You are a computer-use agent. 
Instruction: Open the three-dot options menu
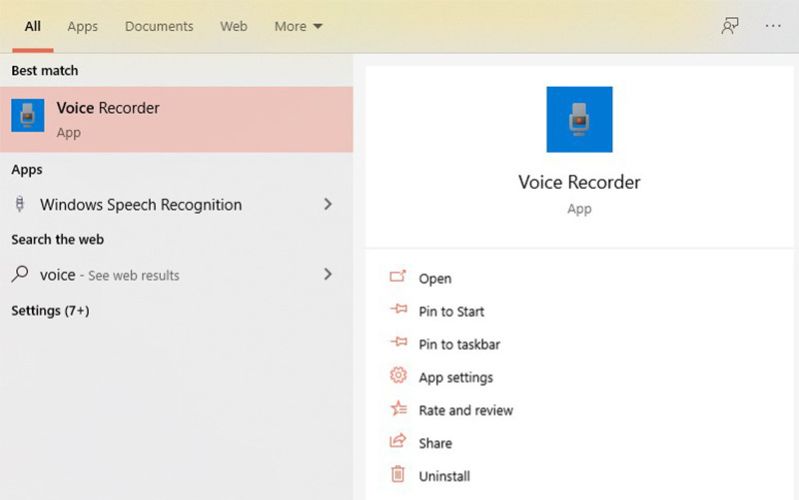(773, 26)
